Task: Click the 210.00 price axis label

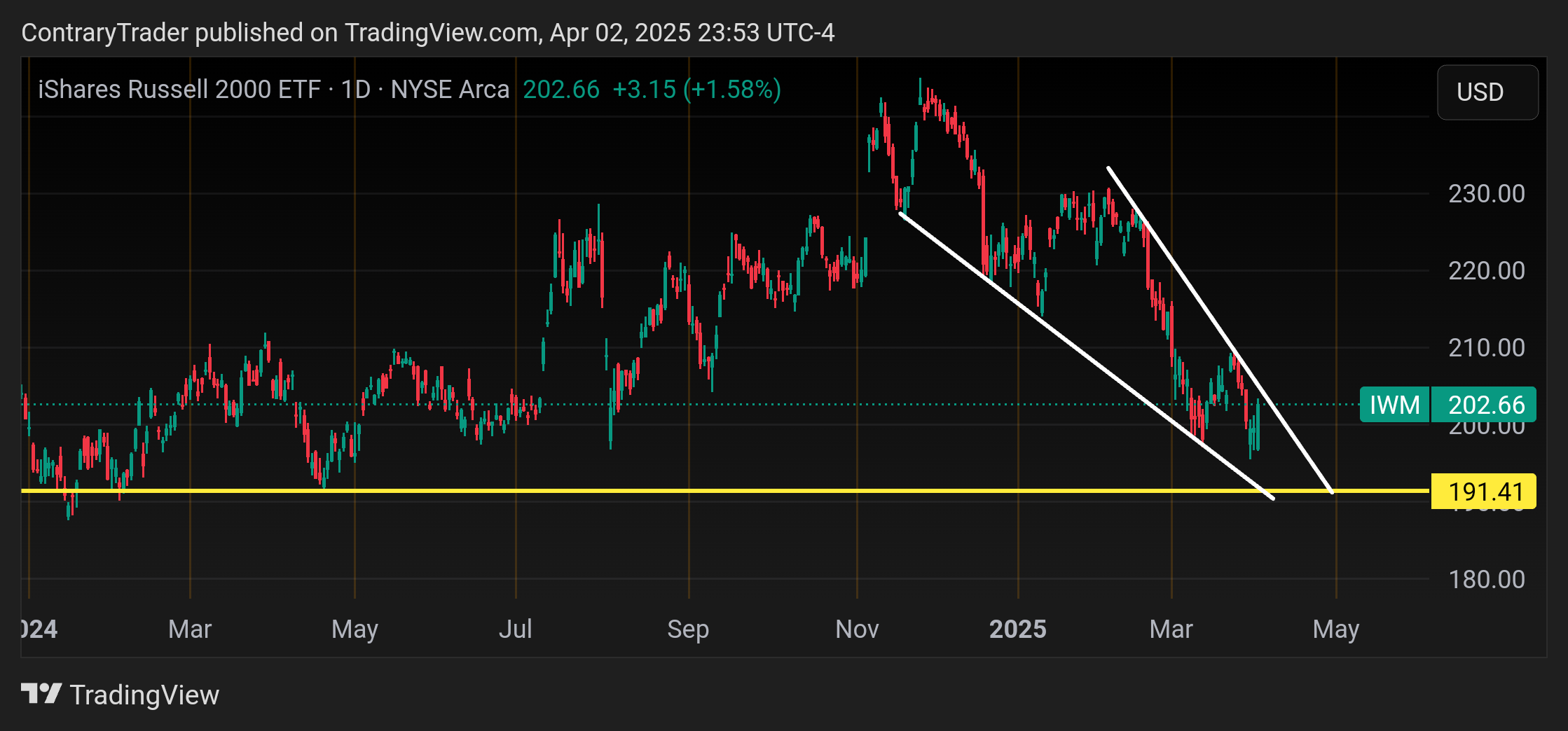Action: pos(1487,347)
